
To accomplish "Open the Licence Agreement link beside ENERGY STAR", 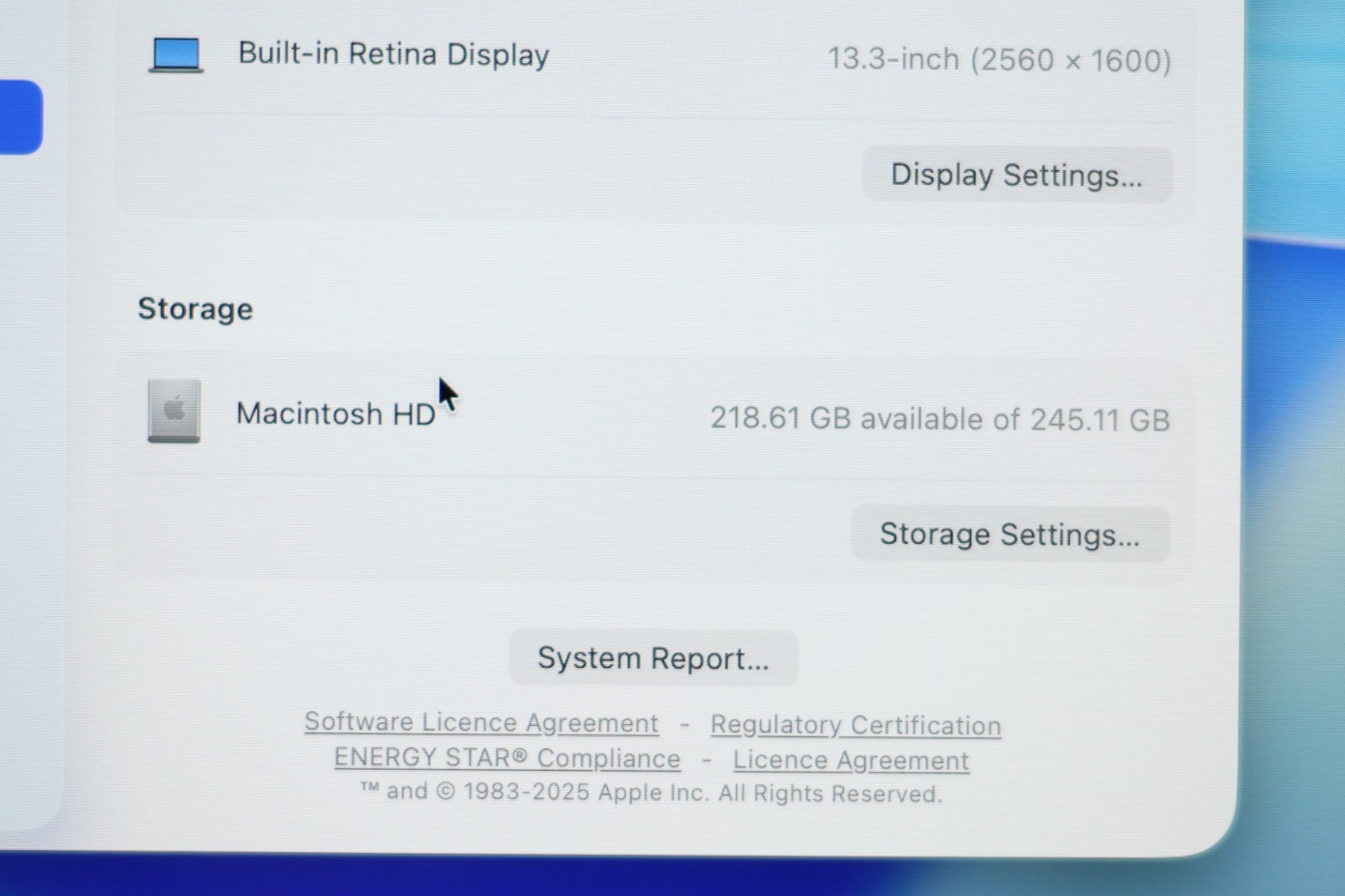I will click(851, 761).
